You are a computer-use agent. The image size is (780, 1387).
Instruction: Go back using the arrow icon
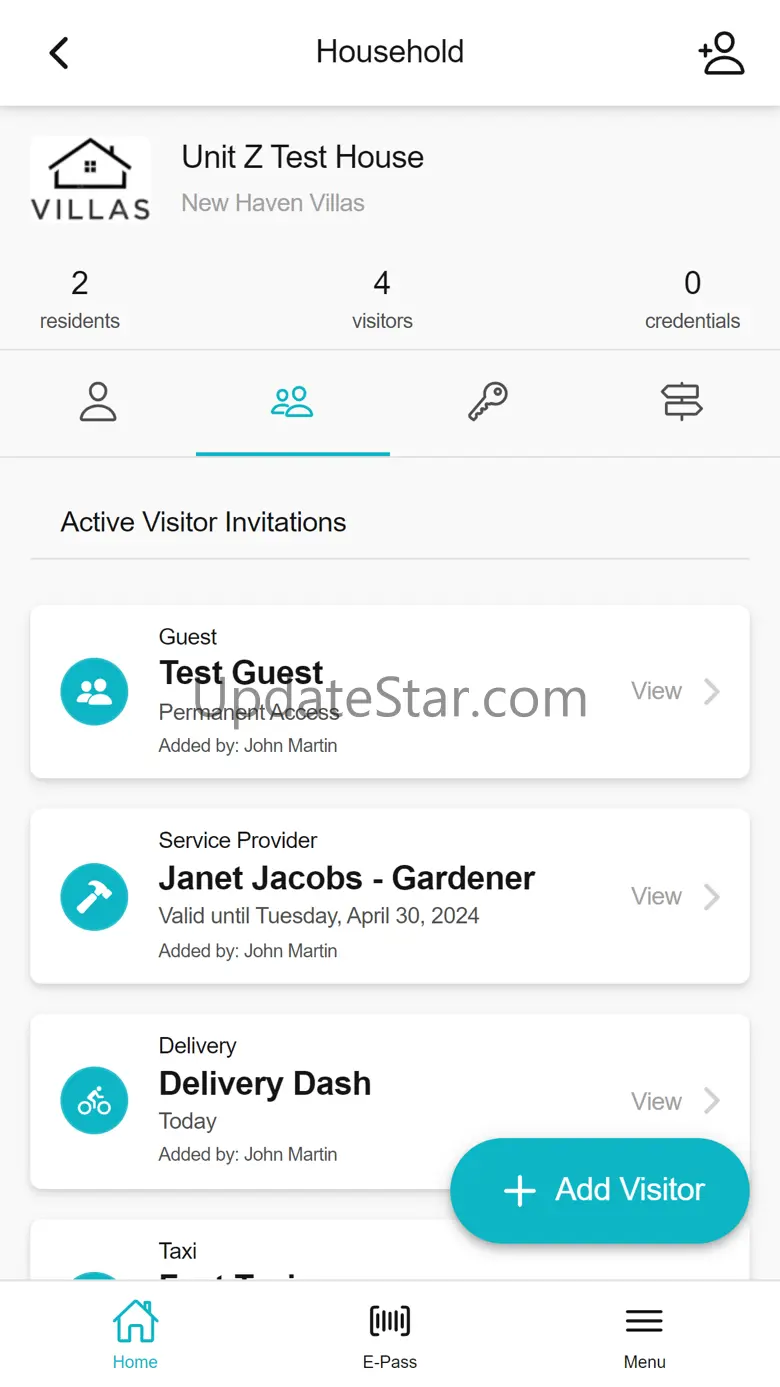[59, 53]
